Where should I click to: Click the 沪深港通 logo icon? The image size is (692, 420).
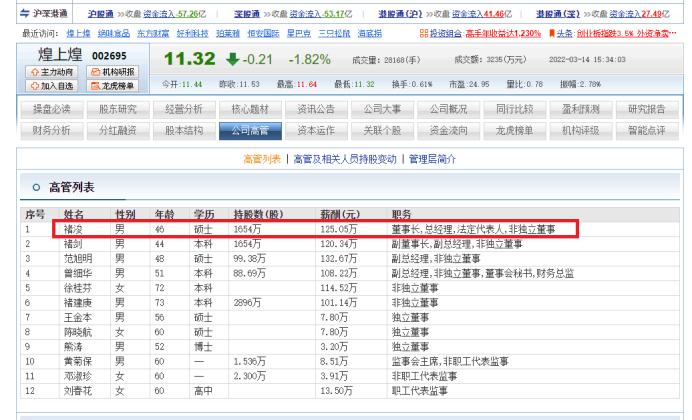tap(25, 14)
